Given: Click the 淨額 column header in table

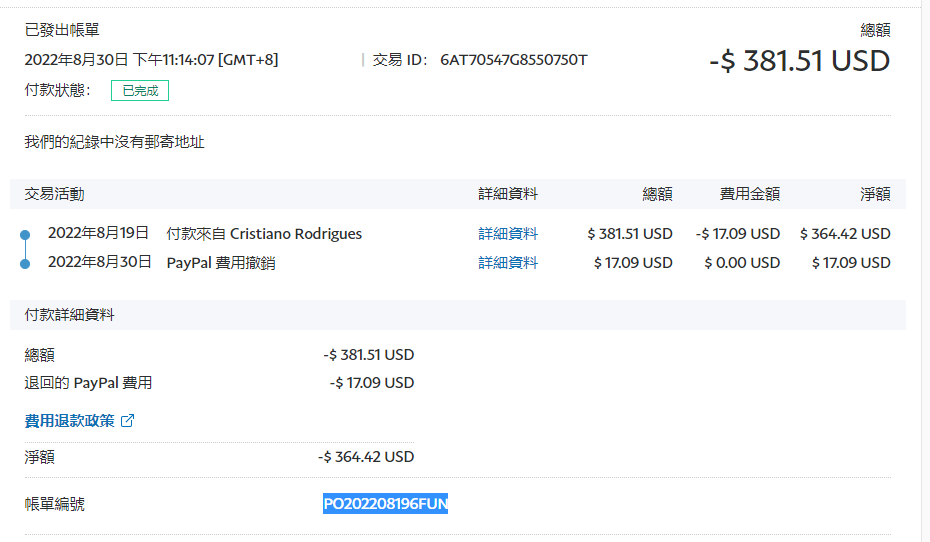Looking at the screenshot, I should click(x=874, y=194).
